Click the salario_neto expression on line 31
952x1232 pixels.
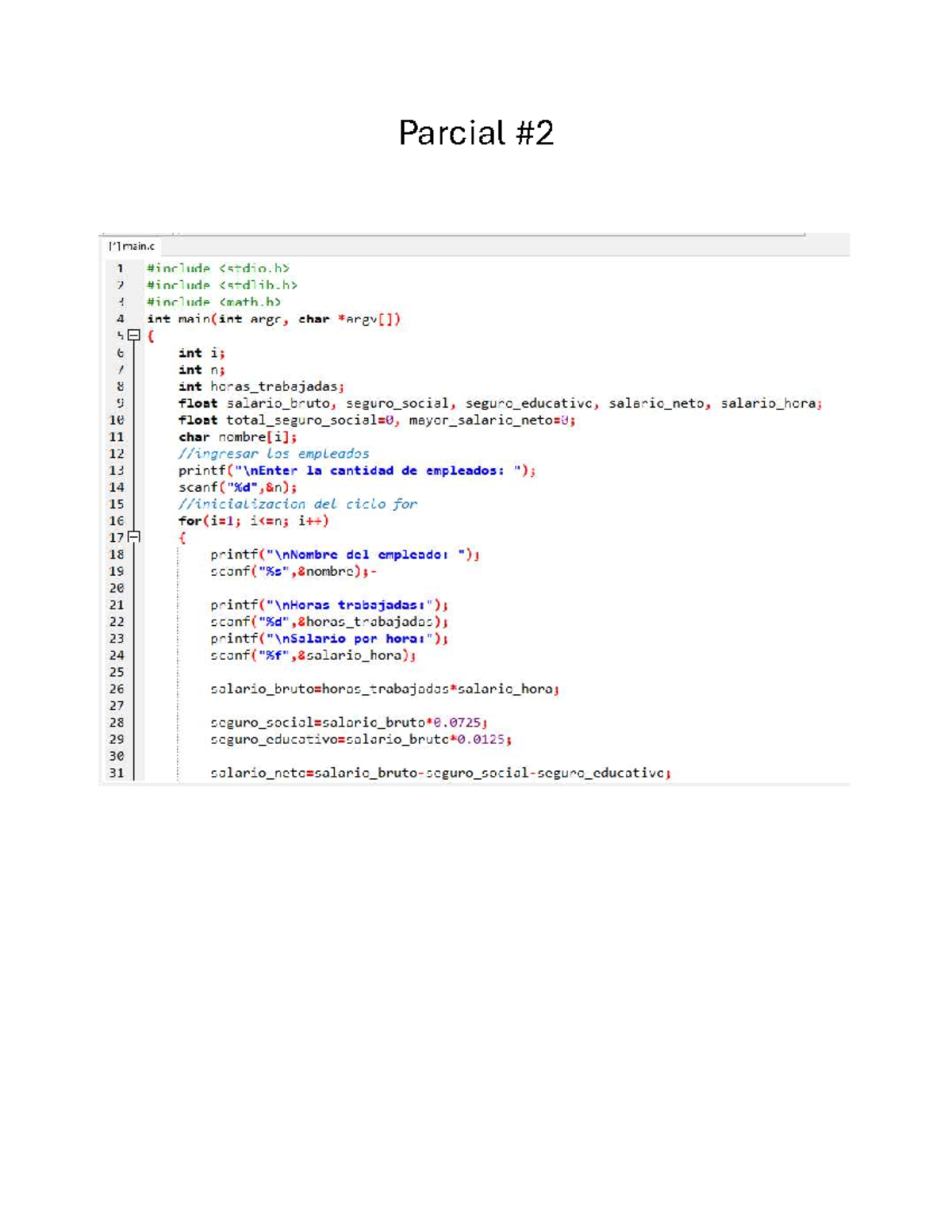[x=440, y=773]
